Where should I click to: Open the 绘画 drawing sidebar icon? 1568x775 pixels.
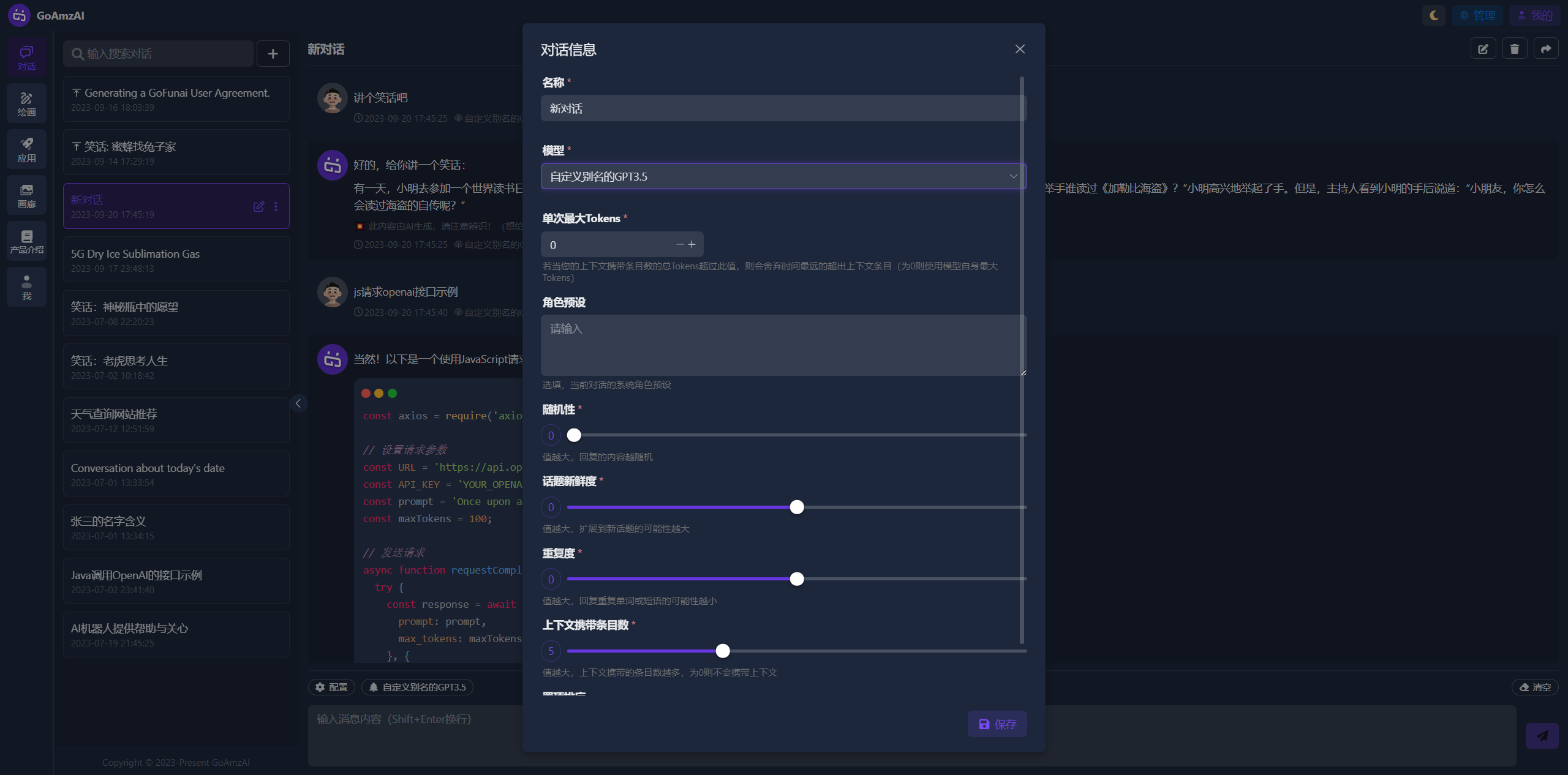26,103
